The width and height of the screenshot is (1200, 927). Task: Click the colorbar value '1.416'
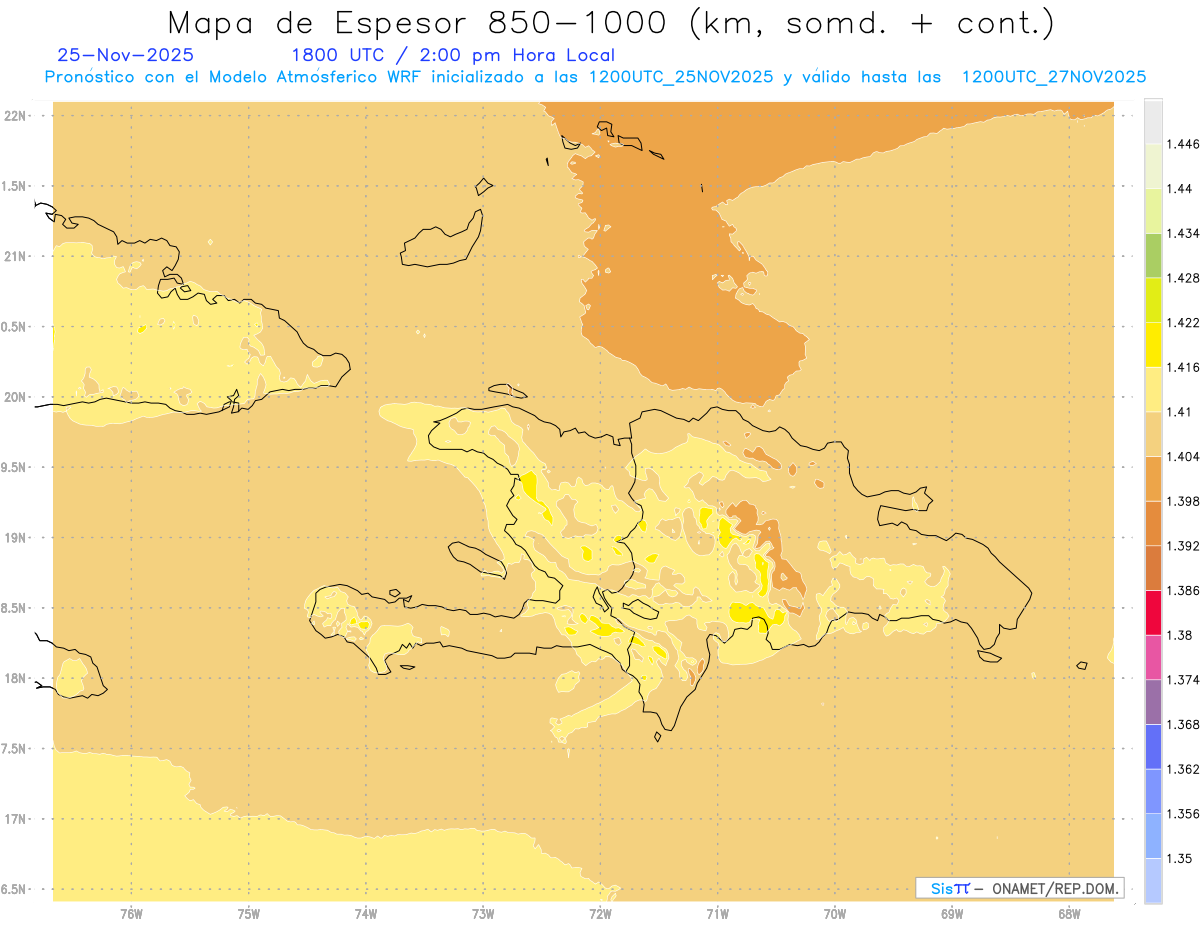point(1185,367)
